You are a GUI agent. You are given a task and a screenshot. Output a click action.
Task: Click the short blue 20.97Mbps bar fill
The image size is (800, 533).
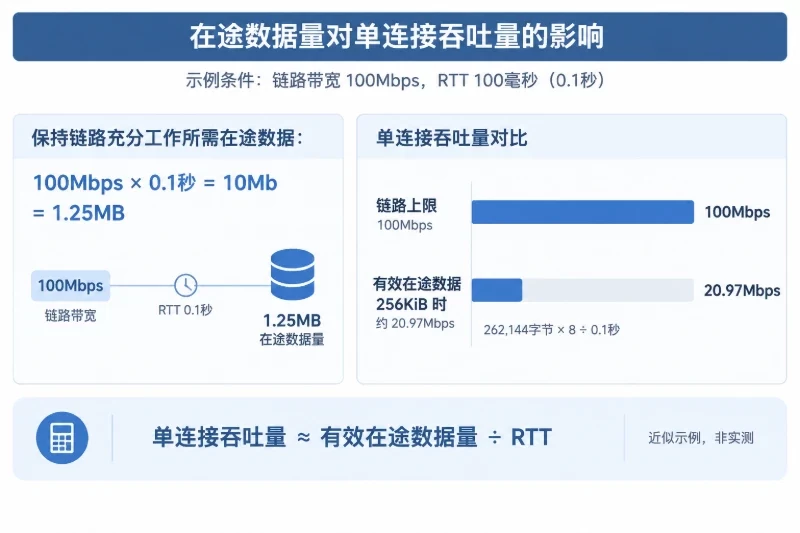[497, 290]
